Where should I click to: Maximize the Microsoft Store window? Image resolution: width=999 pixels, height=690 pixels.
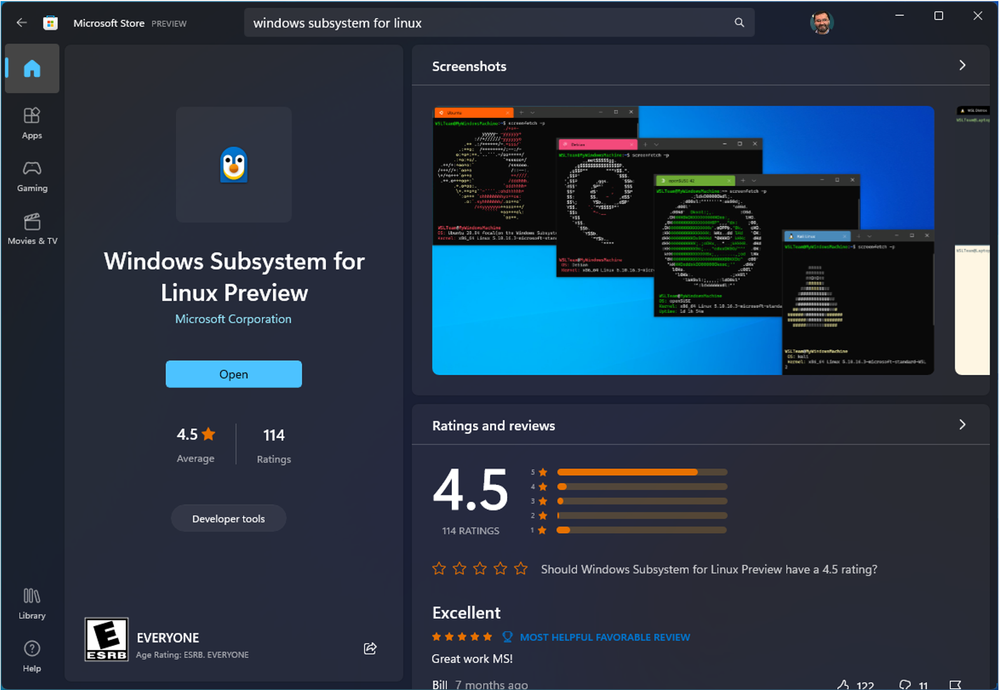[x=938, y=15]
